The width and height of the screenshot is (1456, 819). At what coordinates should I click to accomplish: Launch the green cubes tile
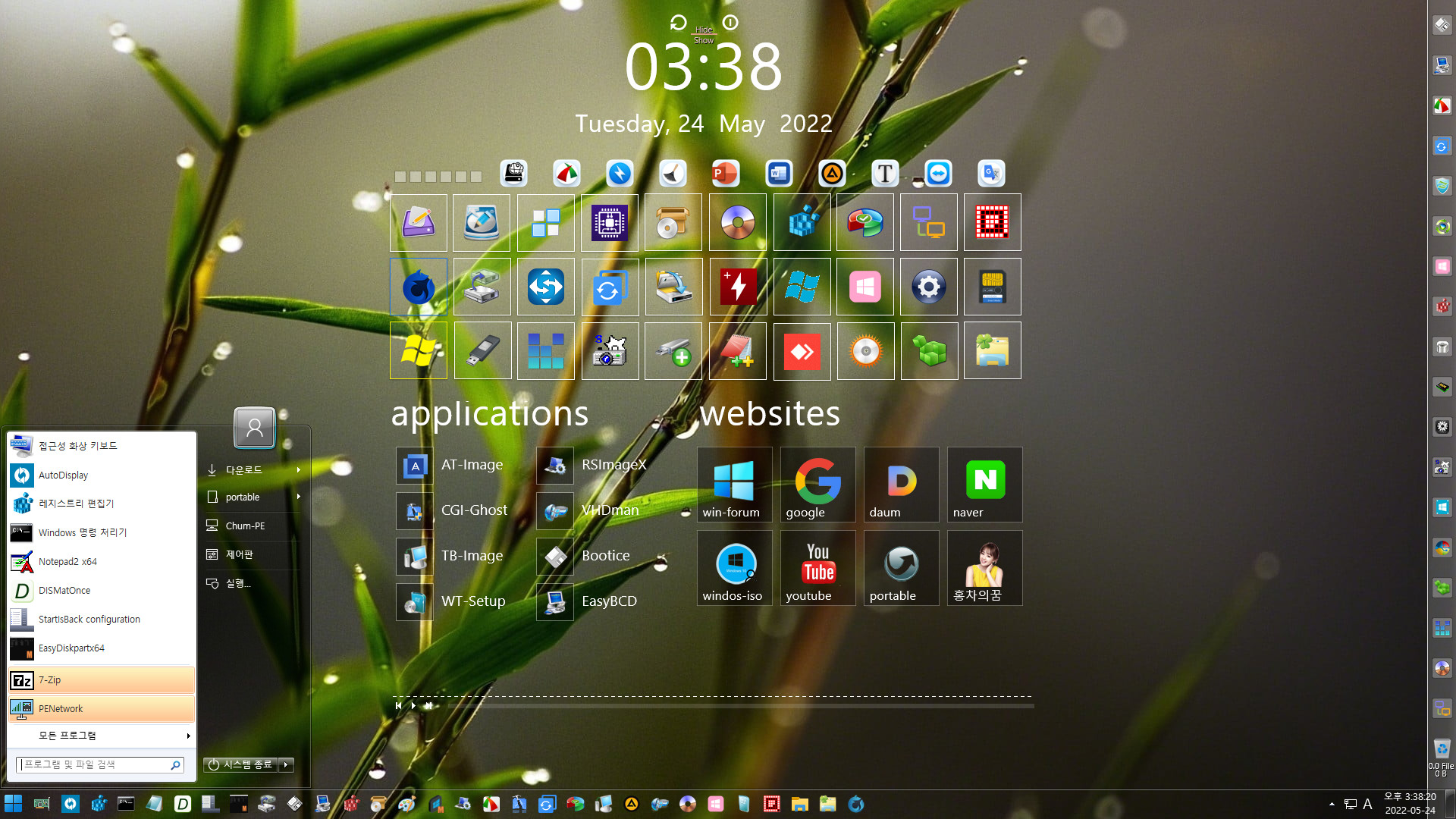coord(929,351)
